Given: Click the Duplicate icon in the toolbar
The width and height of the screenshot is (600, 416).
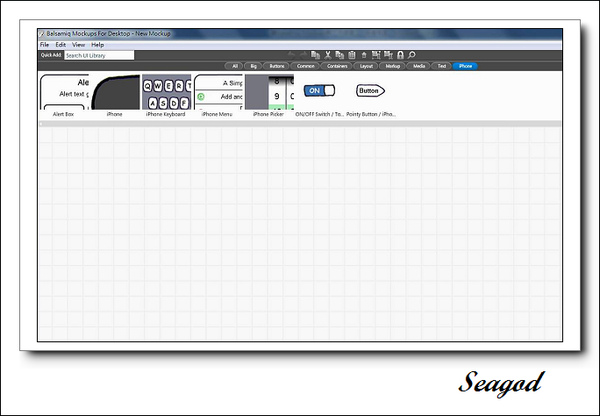Looking at the screenshot, I should 316,55.
